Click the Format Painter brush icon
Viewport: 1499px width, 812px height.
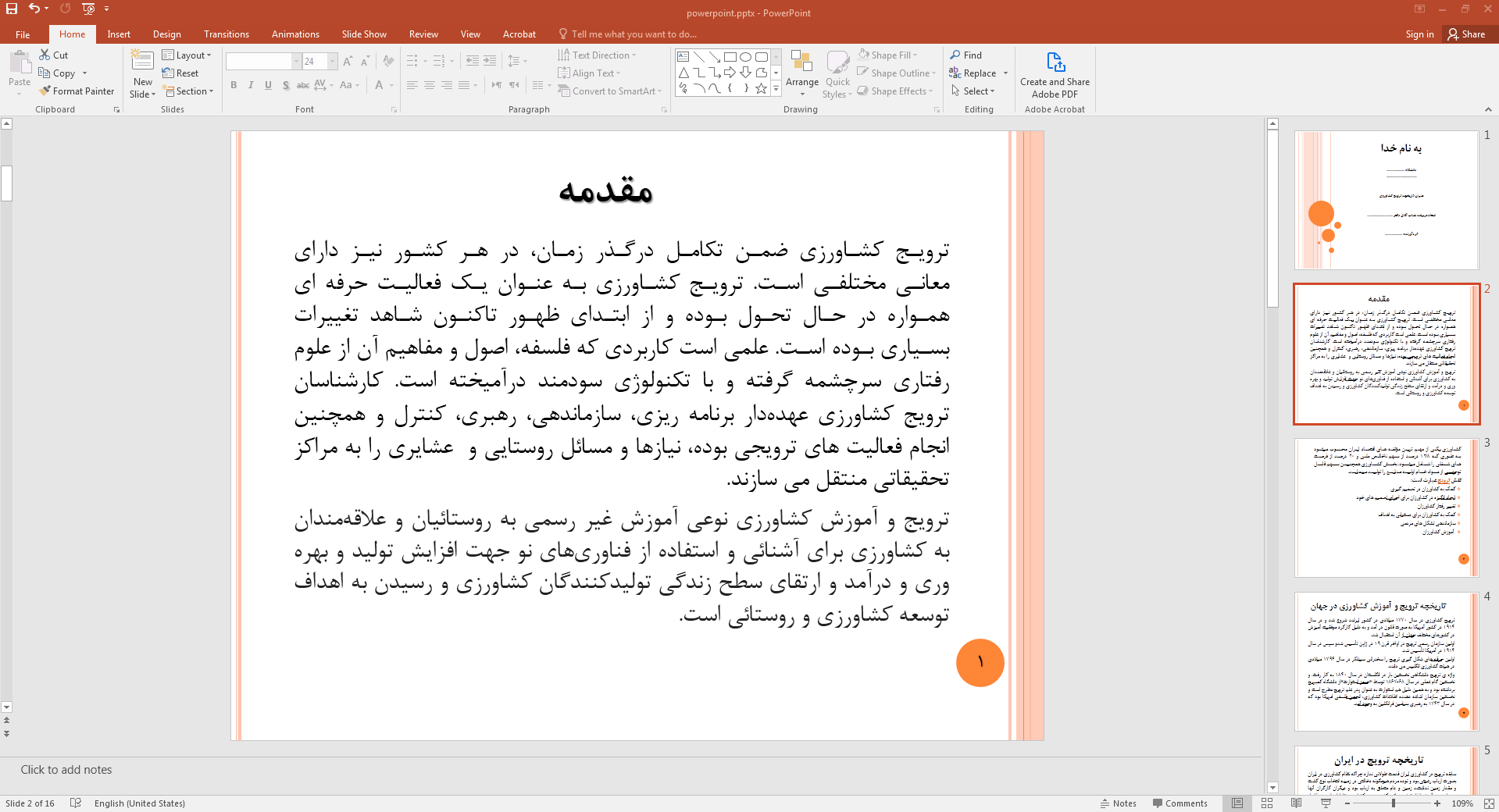coord(45,91)
